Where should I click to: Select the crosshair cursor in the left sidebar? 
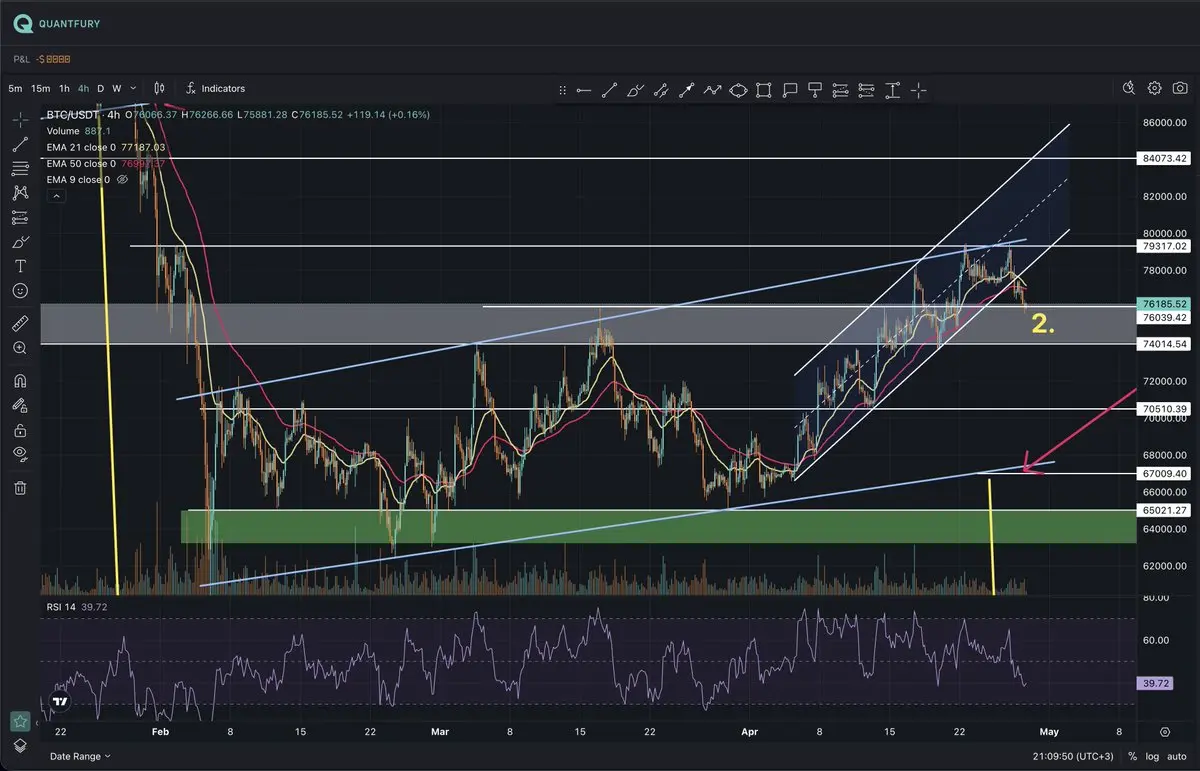[20, 118]
